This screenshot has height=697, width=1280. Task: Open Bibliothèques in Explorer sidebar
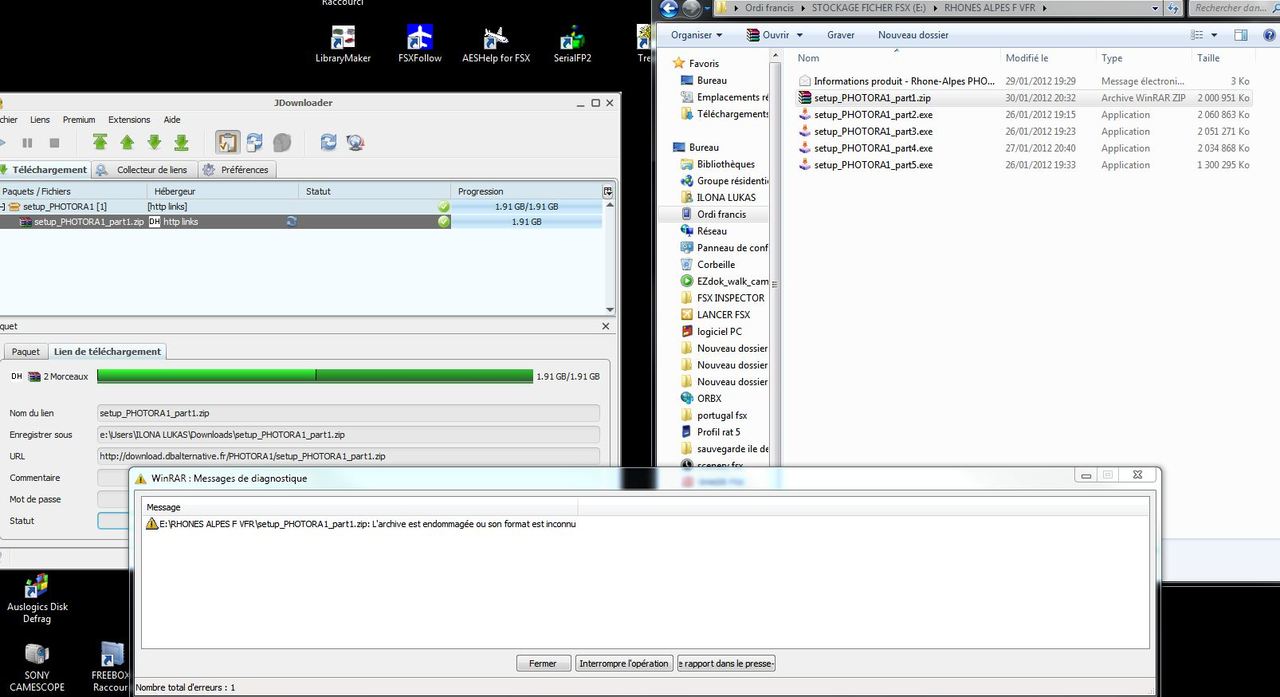(718, 164)
